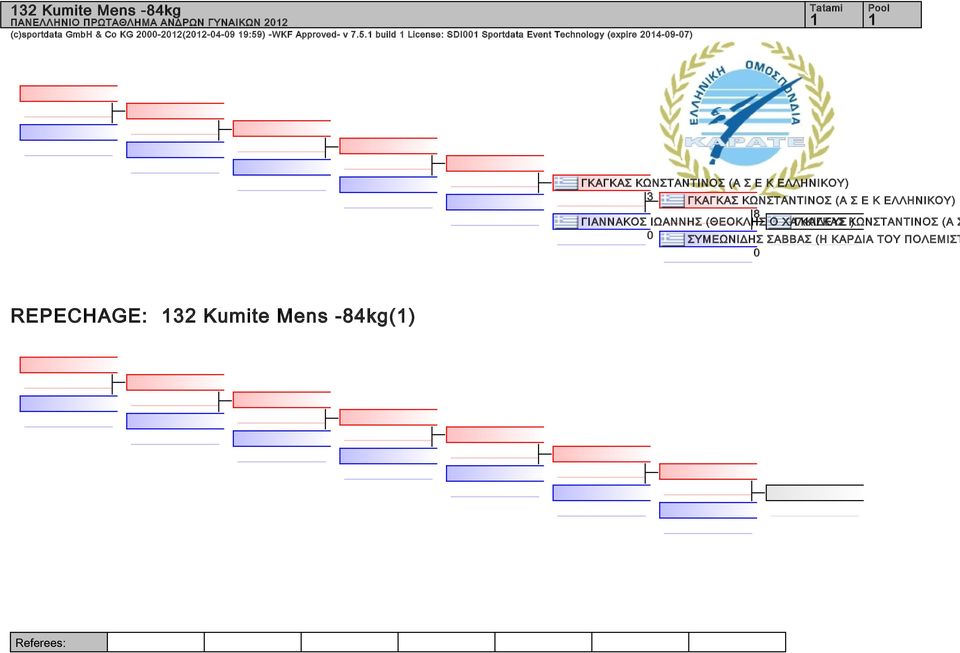Click the Referees label cell
This screenshot has width=960, height=653.
click(x=59, y=643)
